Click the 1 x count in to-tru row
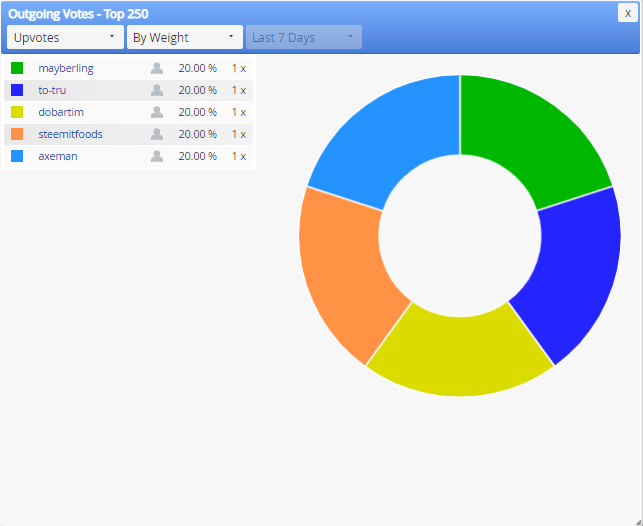Screen dimensions: 643x526 pyautogui.click(x=239, y=90)
